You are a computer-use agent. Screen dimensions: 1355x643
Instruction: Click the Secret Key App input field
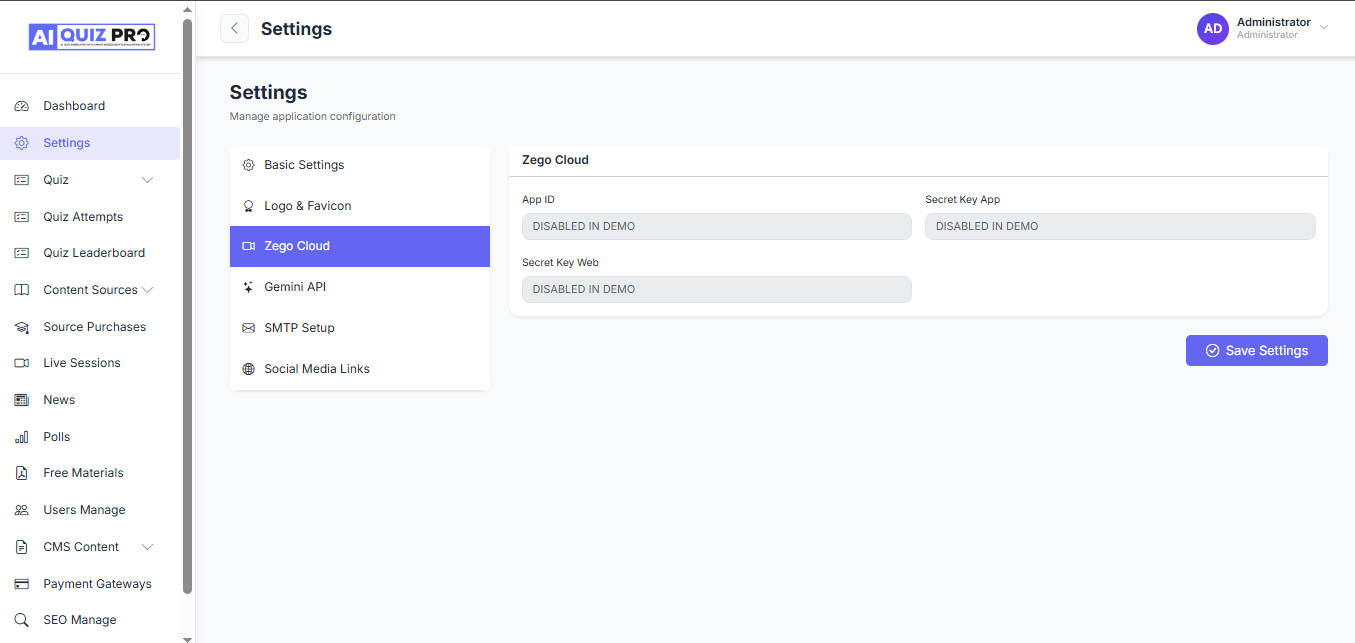(x=1120, y=226)
